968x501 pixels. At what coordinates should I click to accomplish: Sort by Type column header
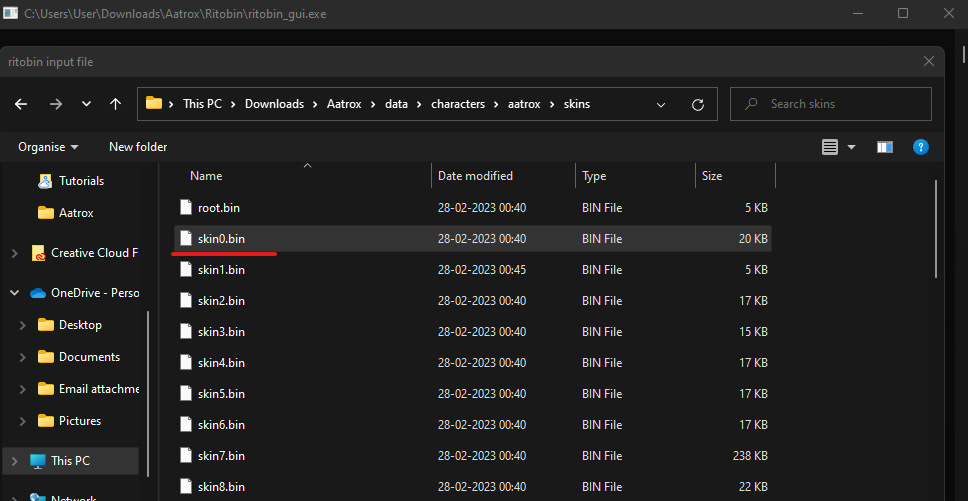[x=594, y=176]
